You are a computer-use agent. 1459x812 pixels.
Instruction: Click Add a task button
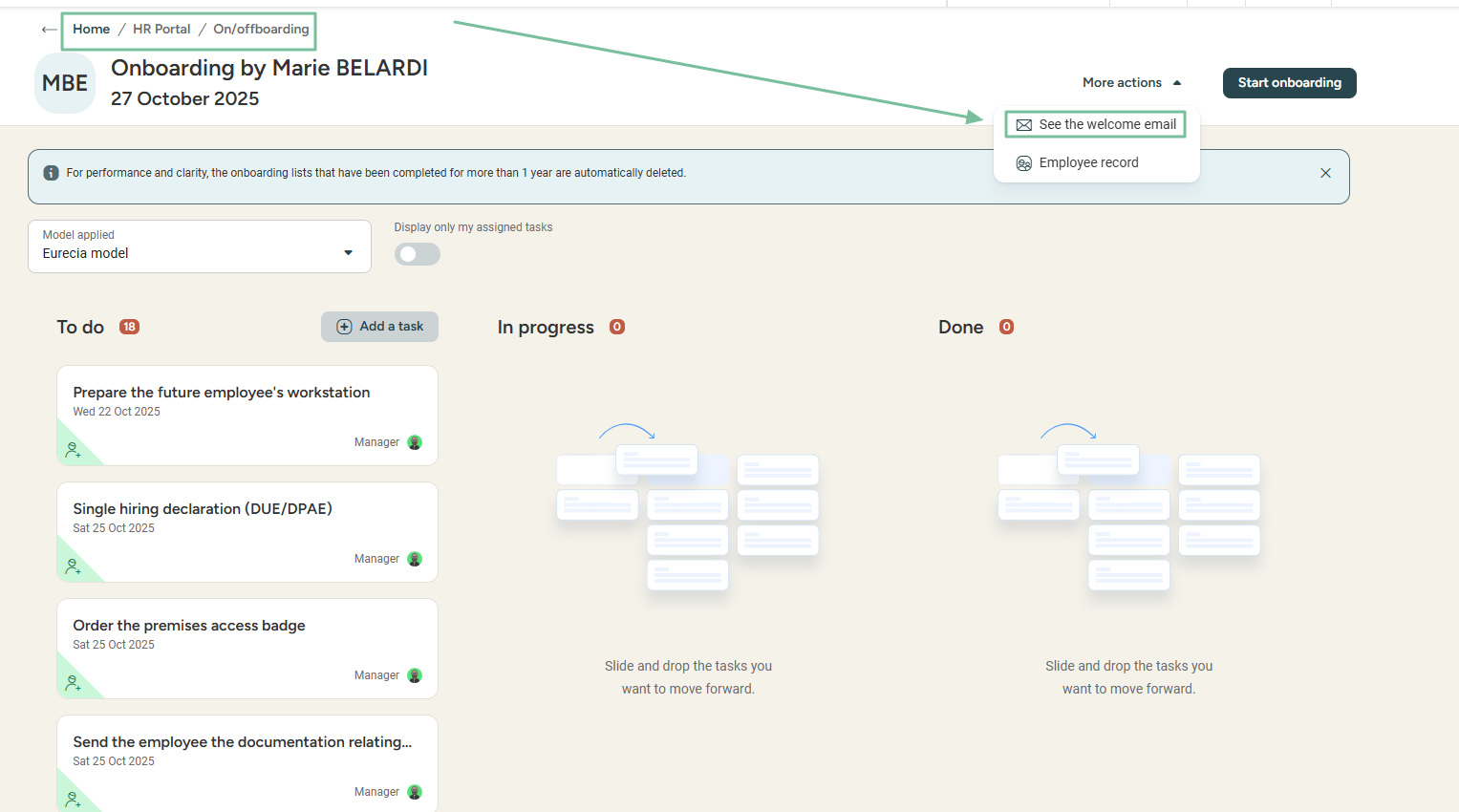pyautogui.click(x=379, y=327)
